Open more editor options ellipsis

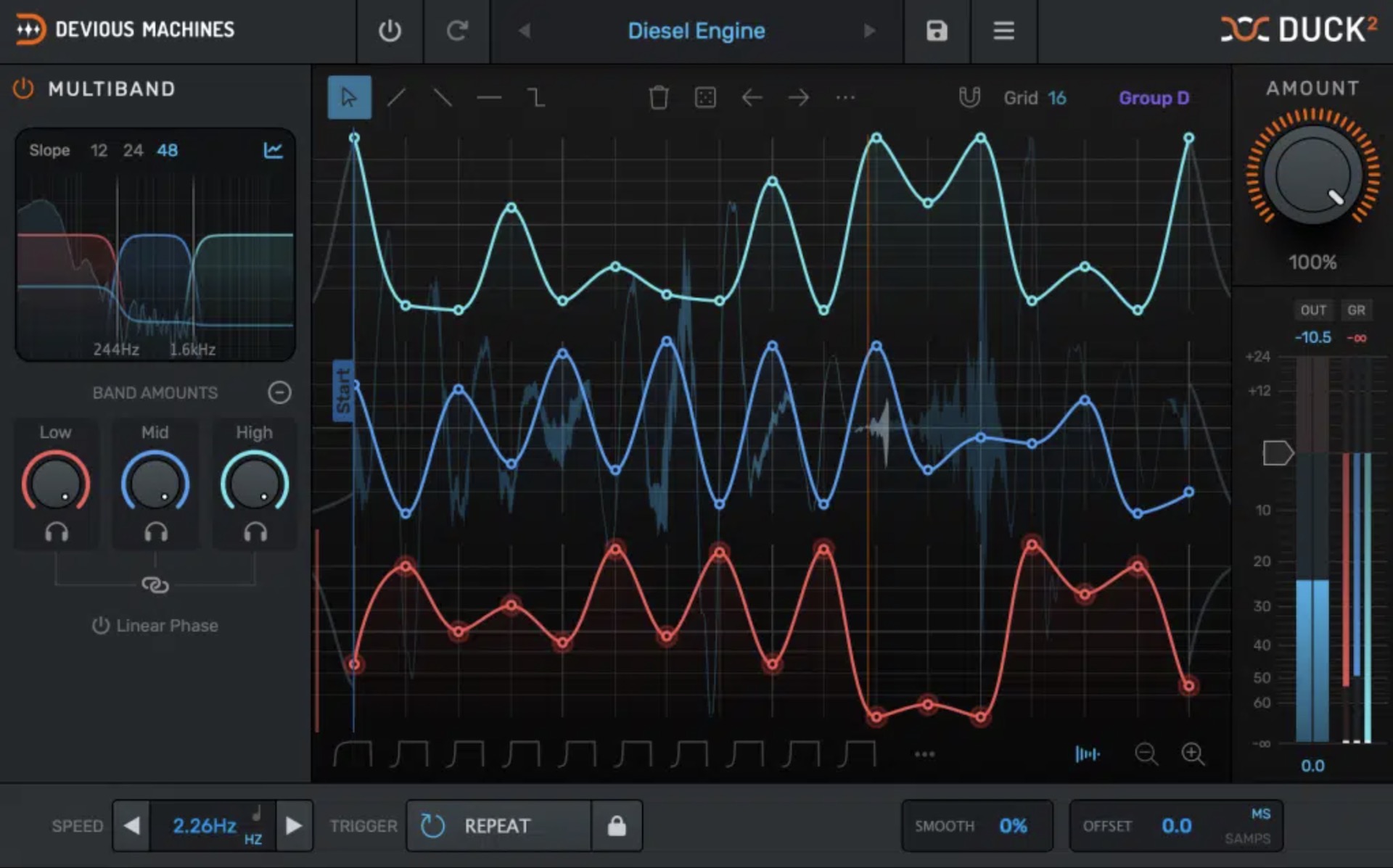coord(845,97)
